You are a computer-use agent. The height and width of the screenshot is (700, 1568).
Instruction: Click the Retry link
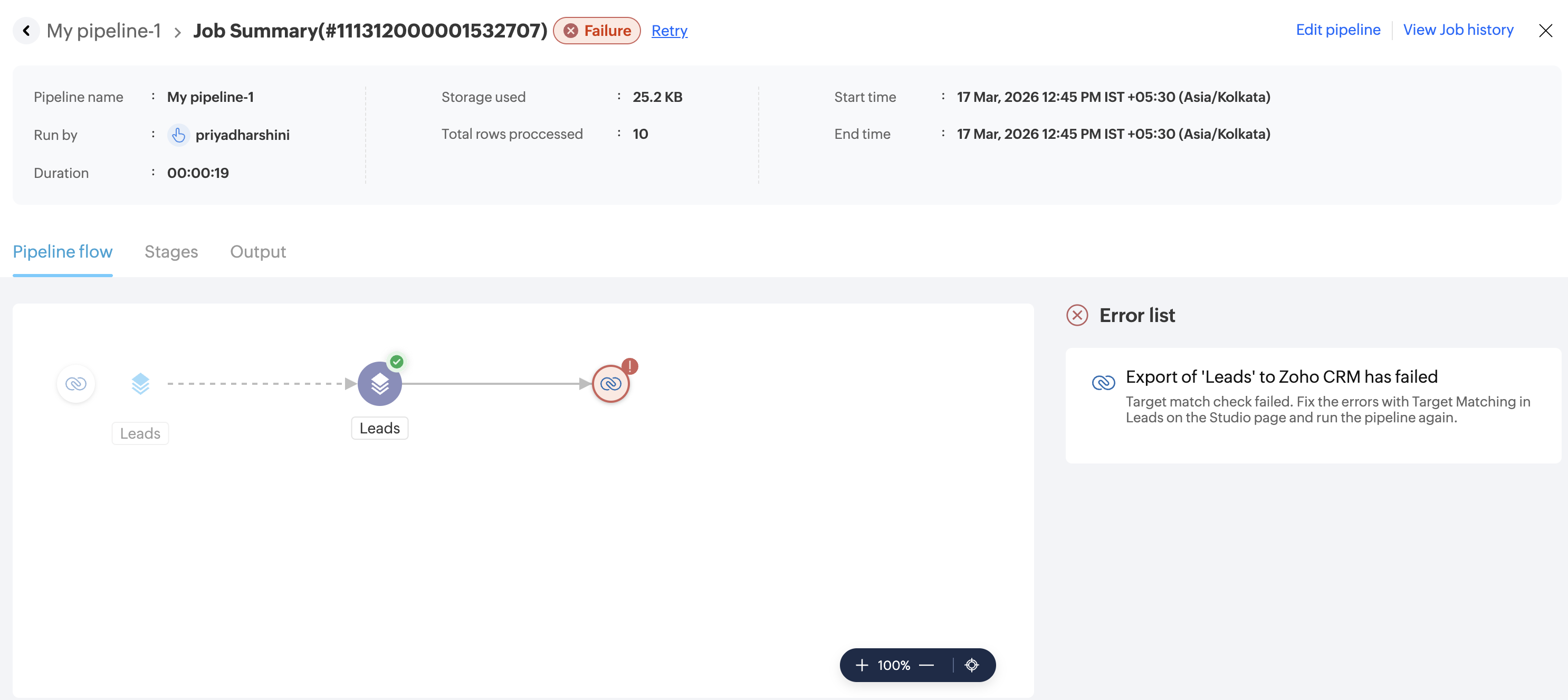pyautogui.click(x=669, y=31)
